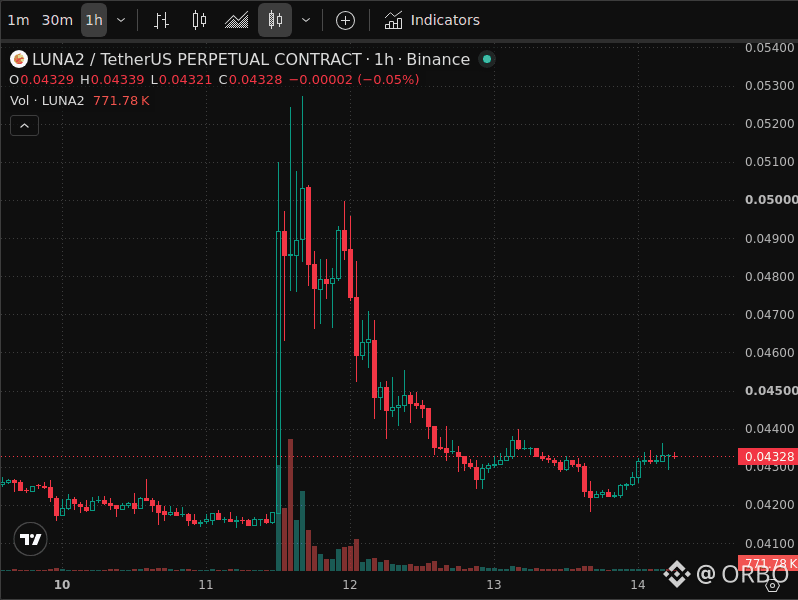Click the Close value 0.04328

[255, 80]
